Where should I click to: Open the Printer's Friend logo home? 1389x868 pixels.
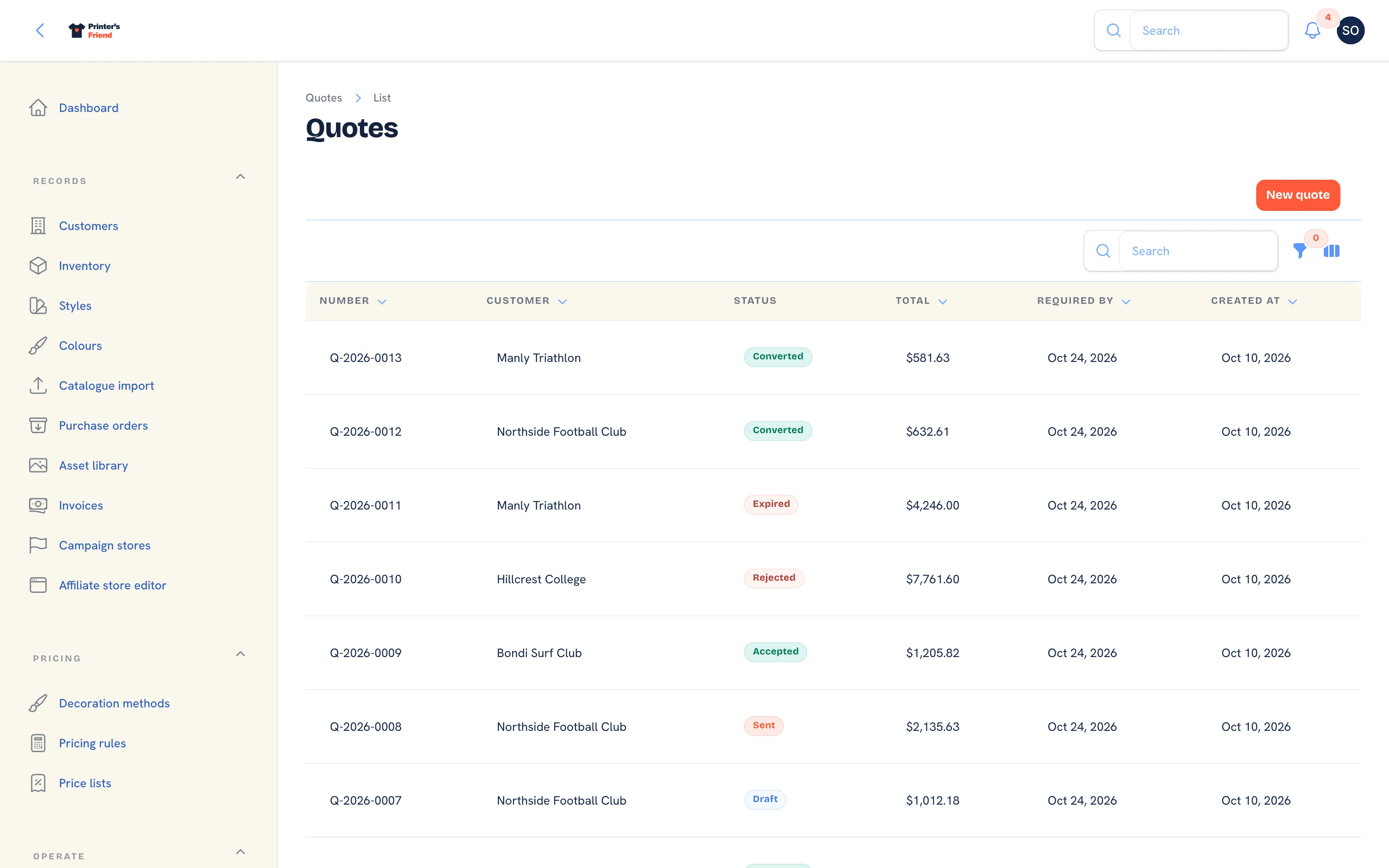94,30
